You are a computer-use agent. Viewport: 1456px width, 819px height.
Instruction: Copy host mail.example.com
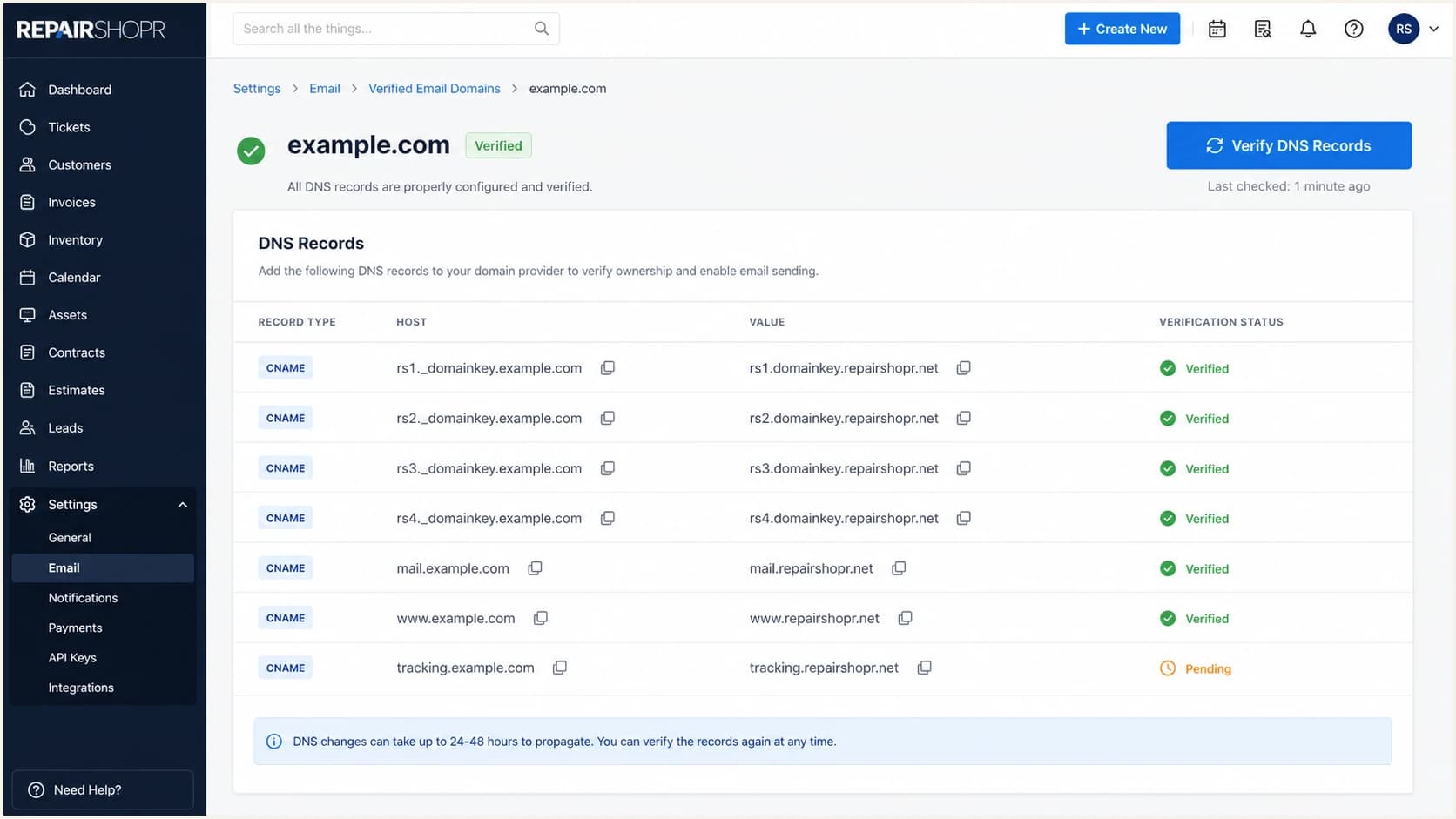tap(535, 568)
